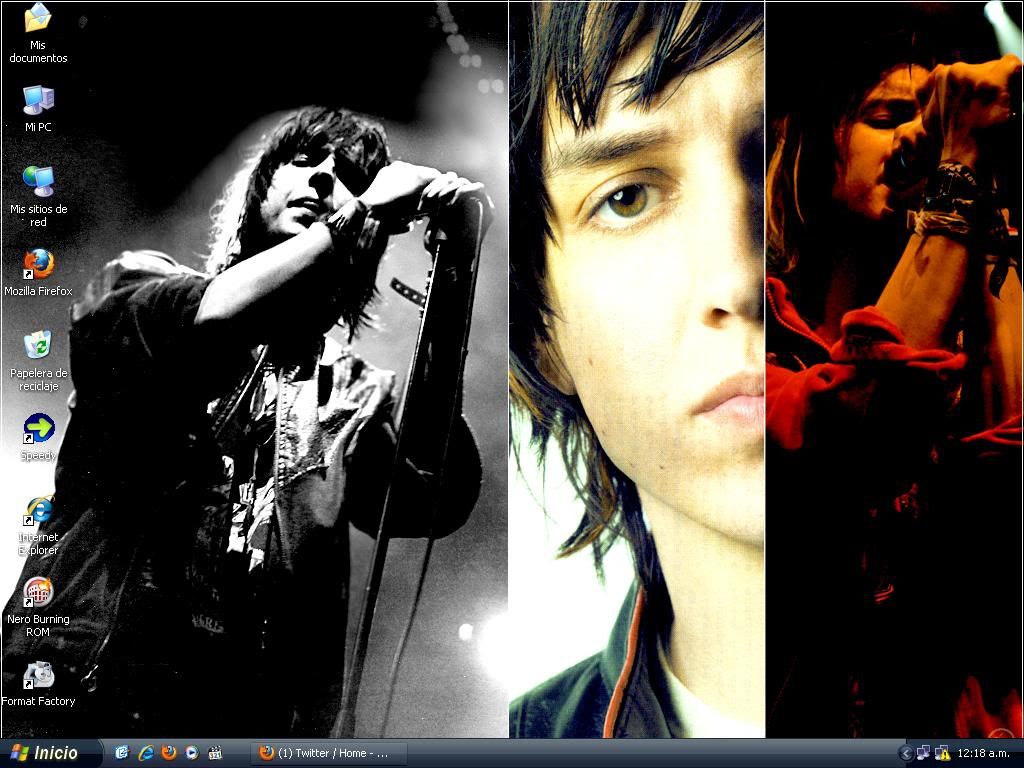This screenshot has height=768, width=1024.
Task: Click Show Desktop in quick launch
Action: (x=123, y=753)
